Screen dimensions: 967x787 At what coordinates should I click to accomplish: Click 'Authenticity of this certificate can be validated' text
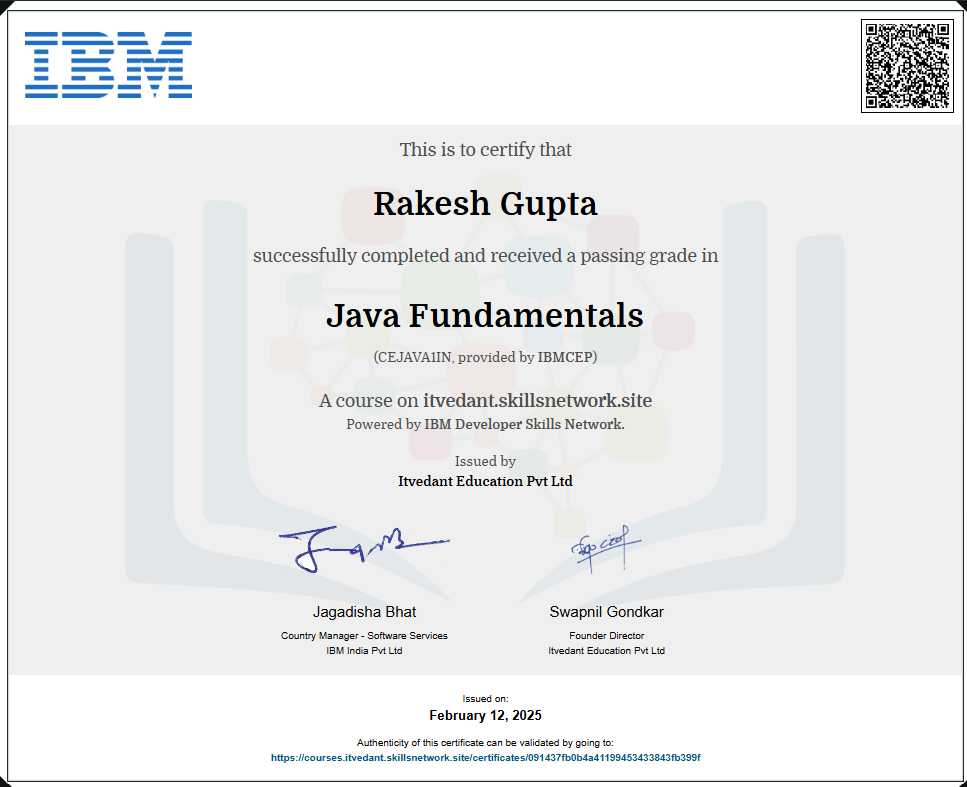[x=485, y=743]
